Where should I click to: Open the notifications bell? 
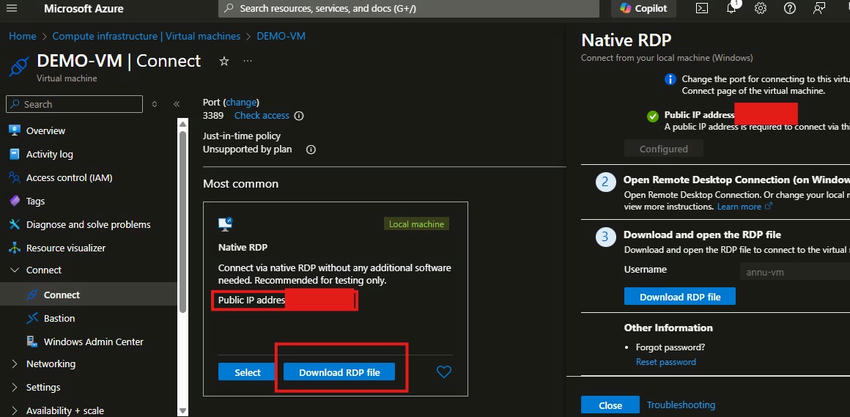(732, 8)
